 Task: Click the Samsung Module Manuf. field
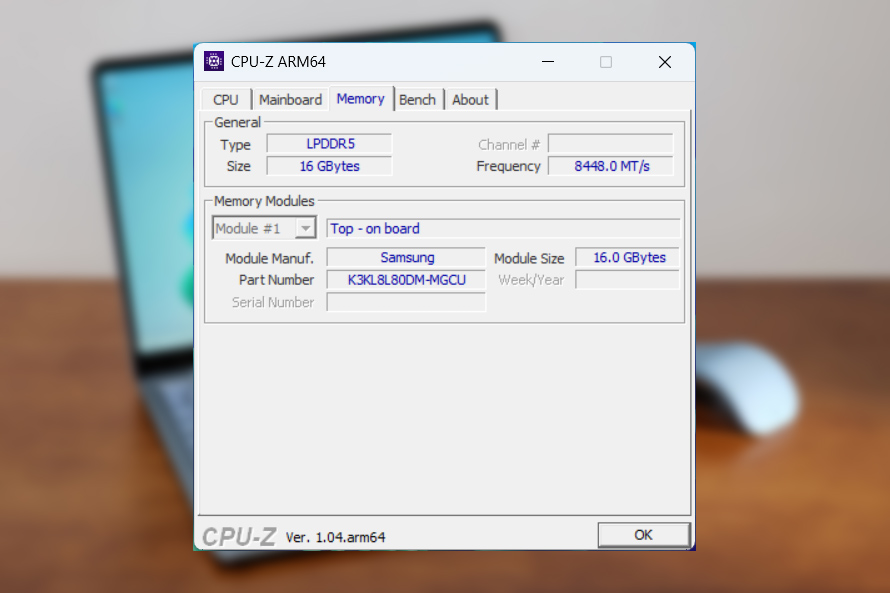point(406,258)
